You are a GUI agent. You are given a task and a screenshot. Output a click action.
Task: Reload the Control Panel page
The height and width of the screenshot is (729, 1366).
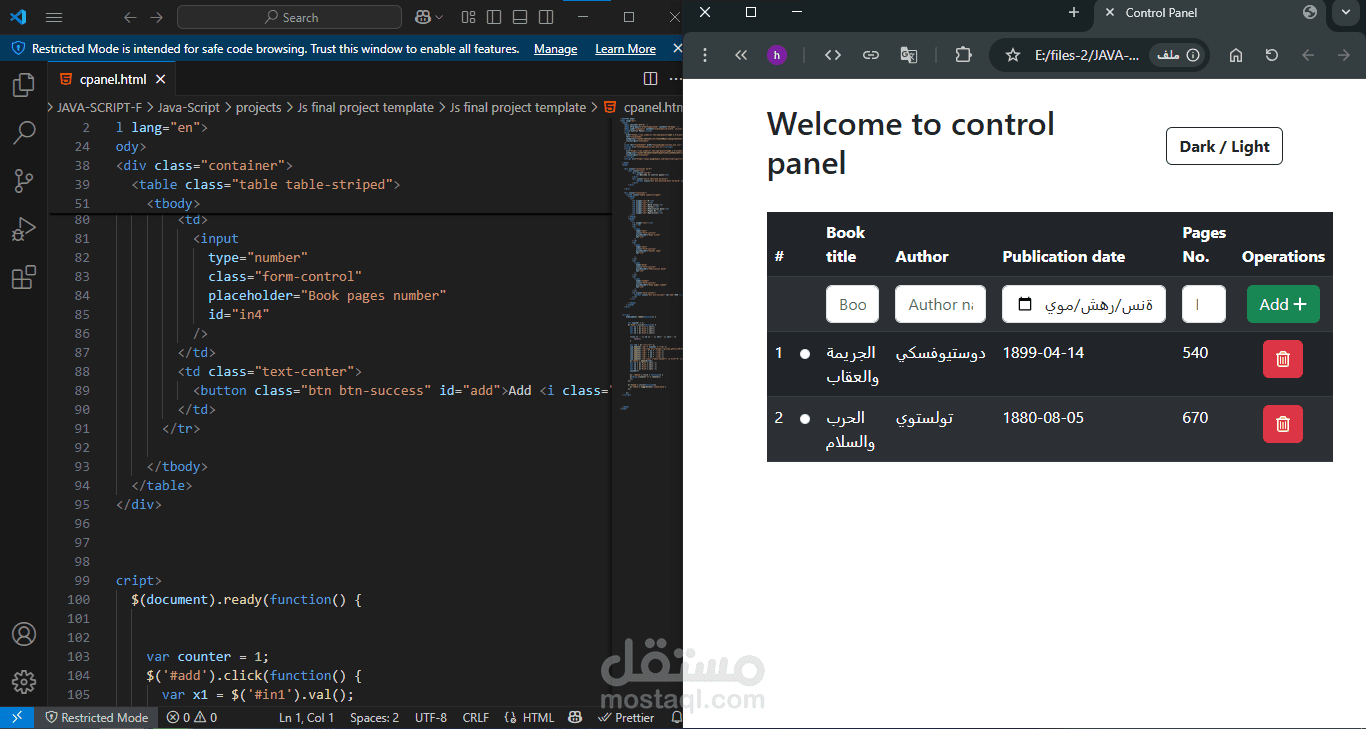(x=1272, y=55)
